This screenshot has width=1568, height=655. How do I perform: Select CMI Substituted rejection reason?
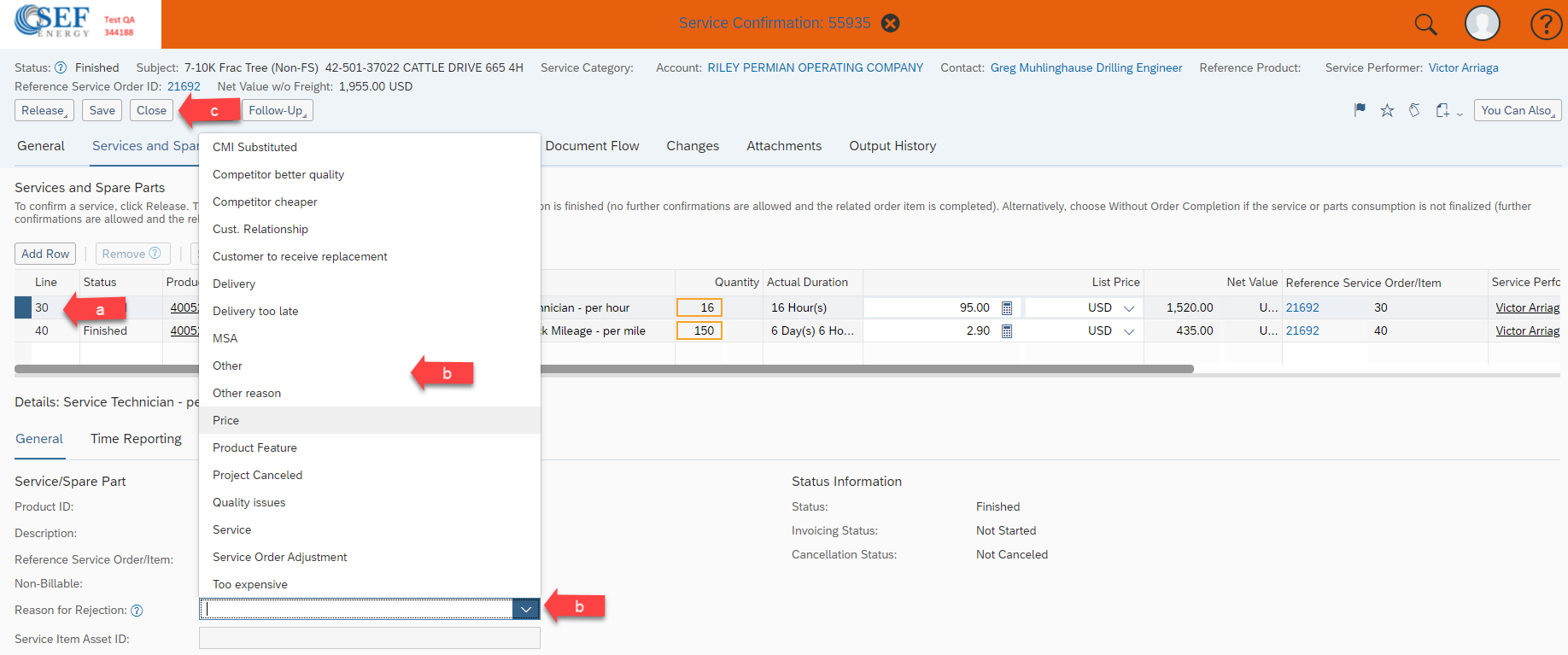(370, 147)
